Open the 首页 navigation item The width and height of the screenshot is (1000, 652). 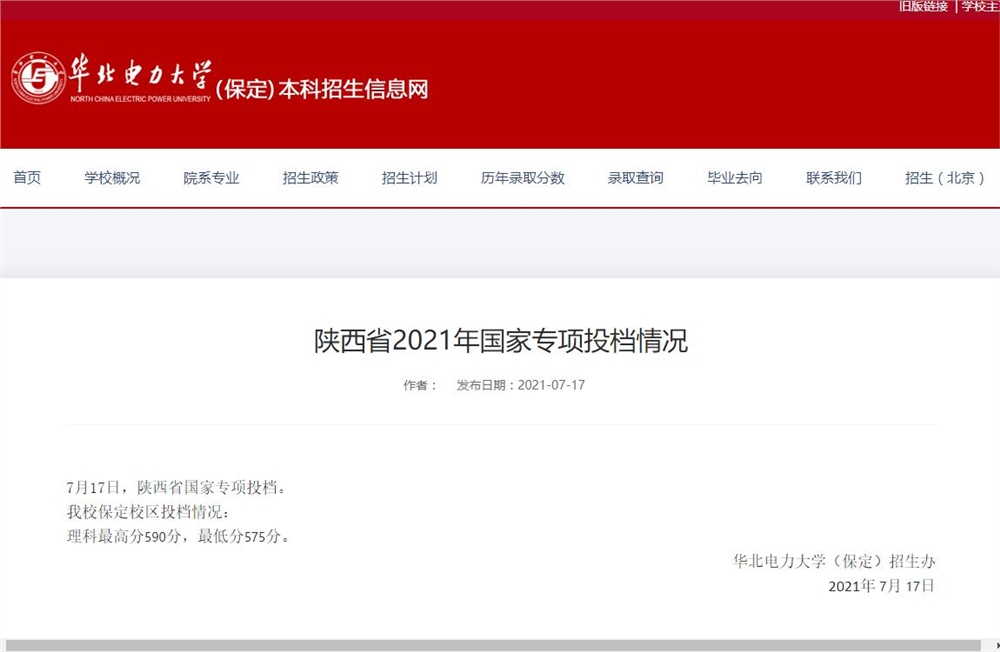[27, 178]
